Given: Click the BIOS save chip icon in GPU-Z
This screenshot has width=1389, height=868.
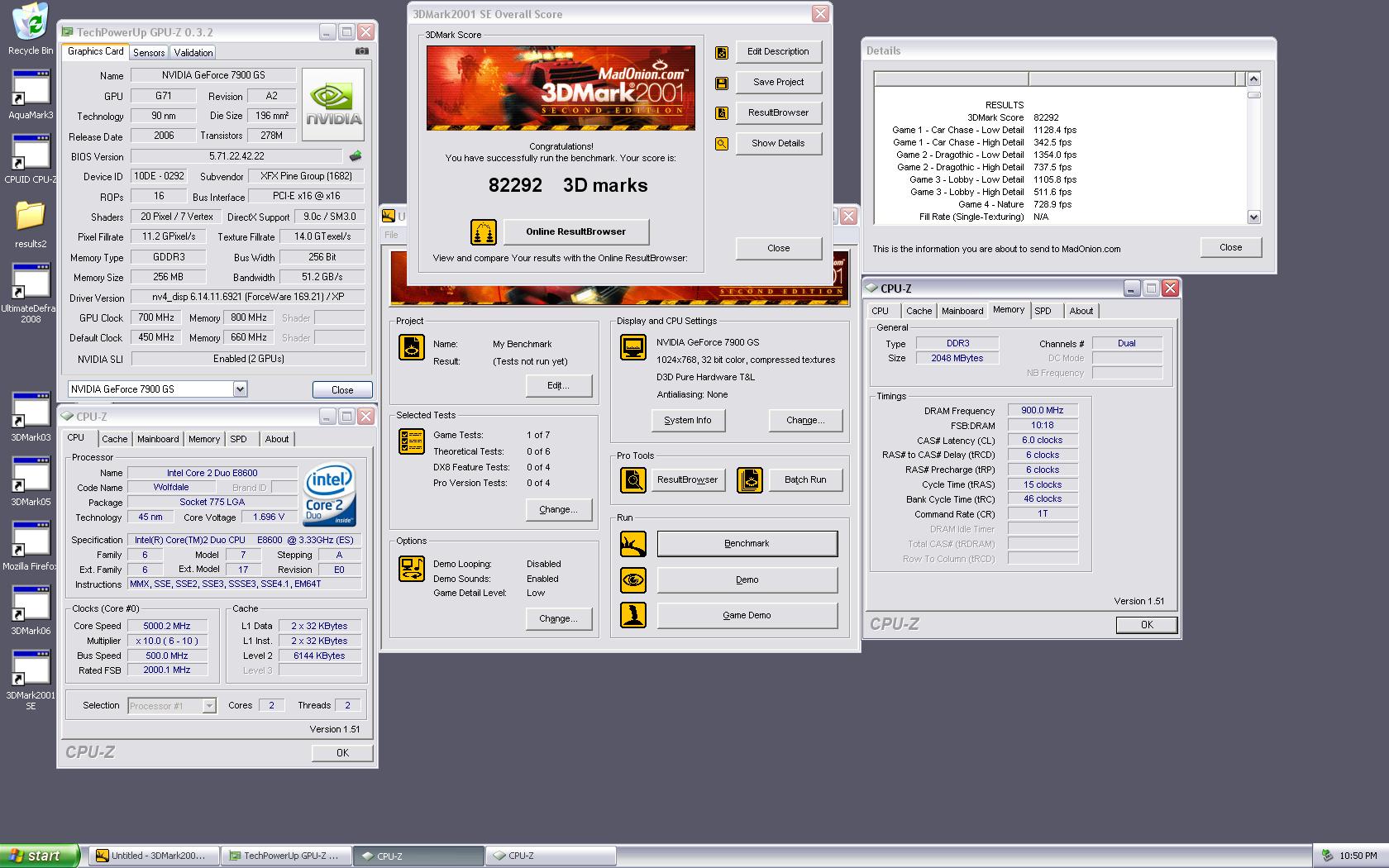Looking at the screenshot, I should coord(356,155).
